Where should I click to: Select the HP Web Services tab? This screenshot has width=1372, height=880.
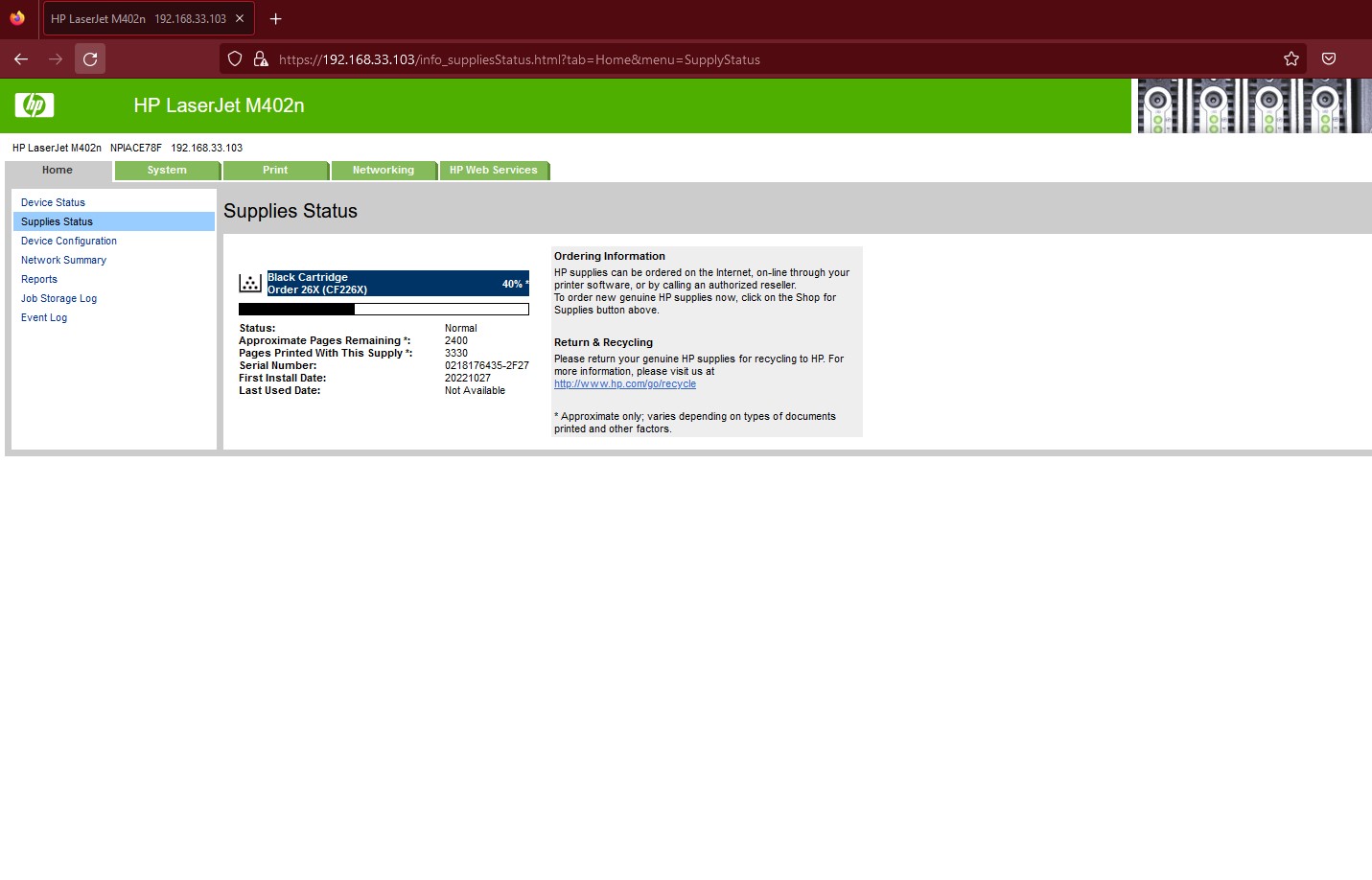[x=493, y=171]
